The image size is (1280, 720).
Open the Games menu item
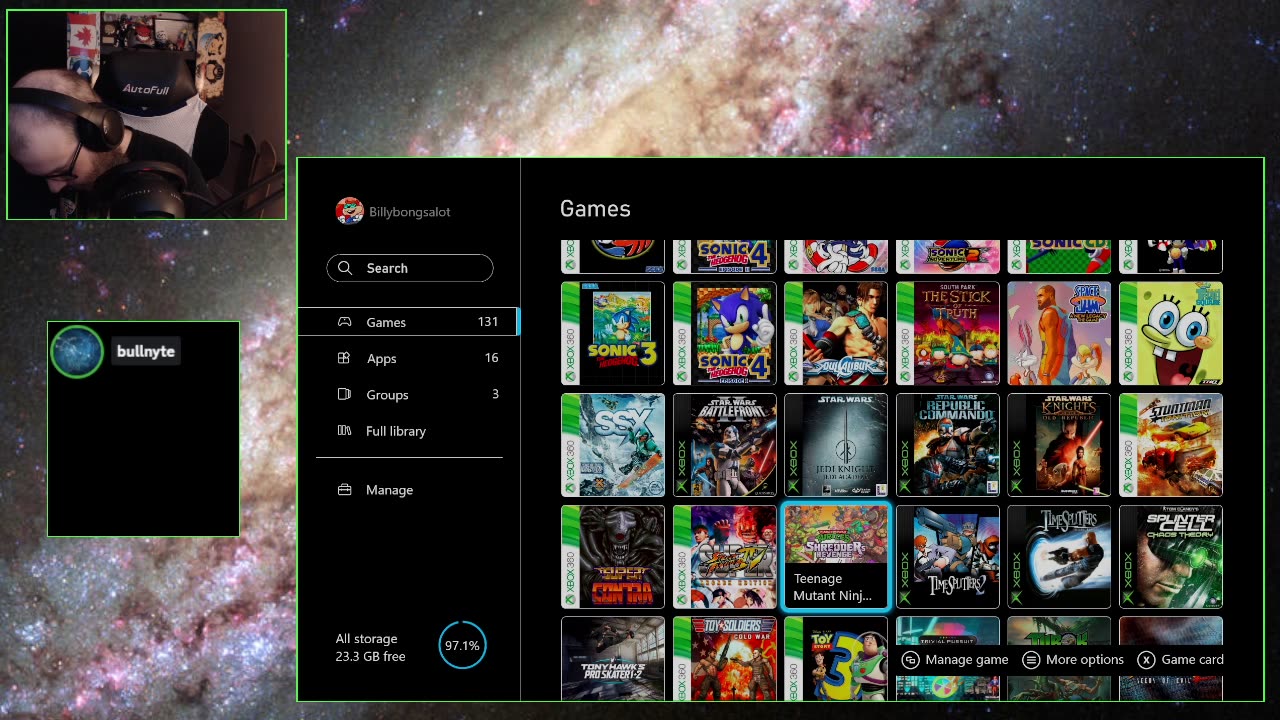(x=408, y=322)
